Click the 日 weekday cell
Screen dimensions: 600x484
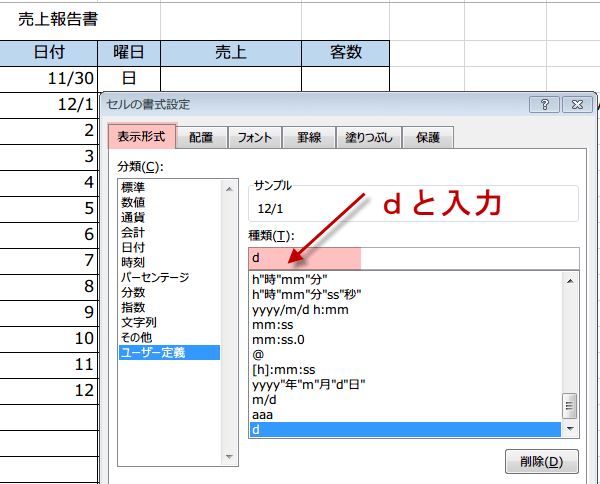(x=129, y=79)
